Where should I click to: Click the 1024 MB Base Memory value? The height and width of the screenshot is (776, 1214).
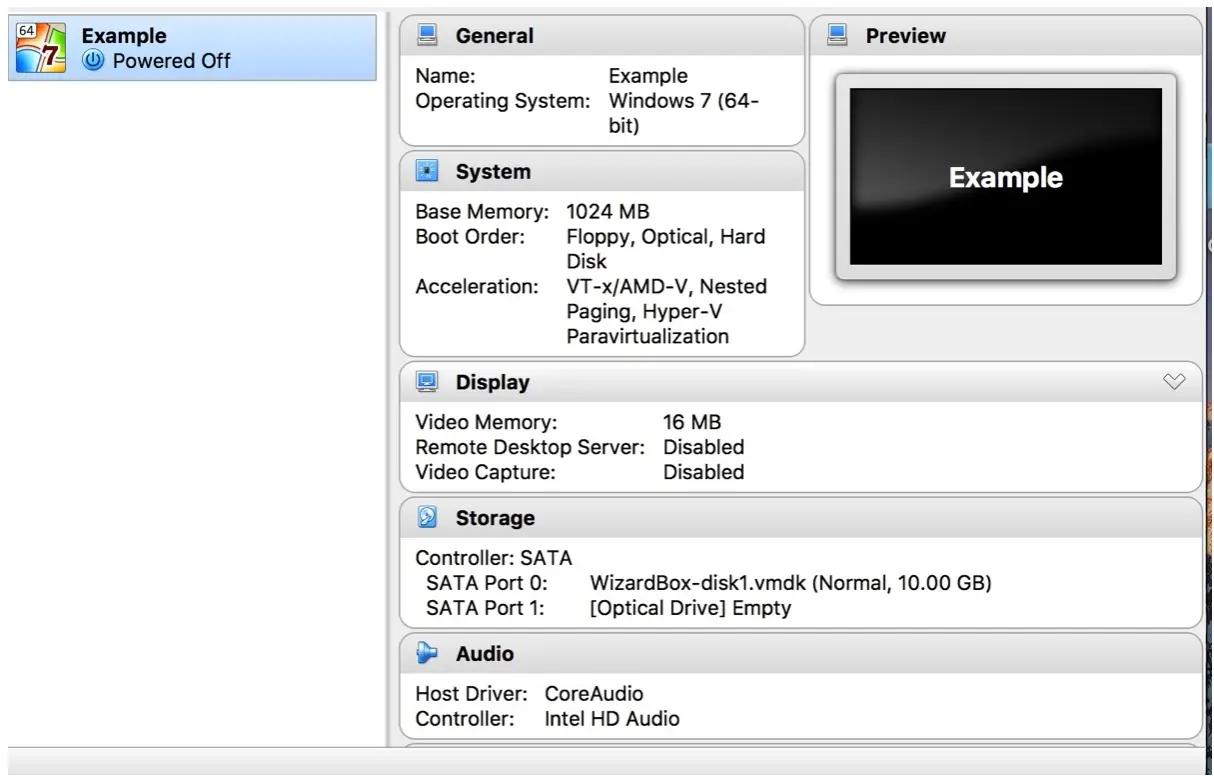pyautogui.click(x=607, y=212)
